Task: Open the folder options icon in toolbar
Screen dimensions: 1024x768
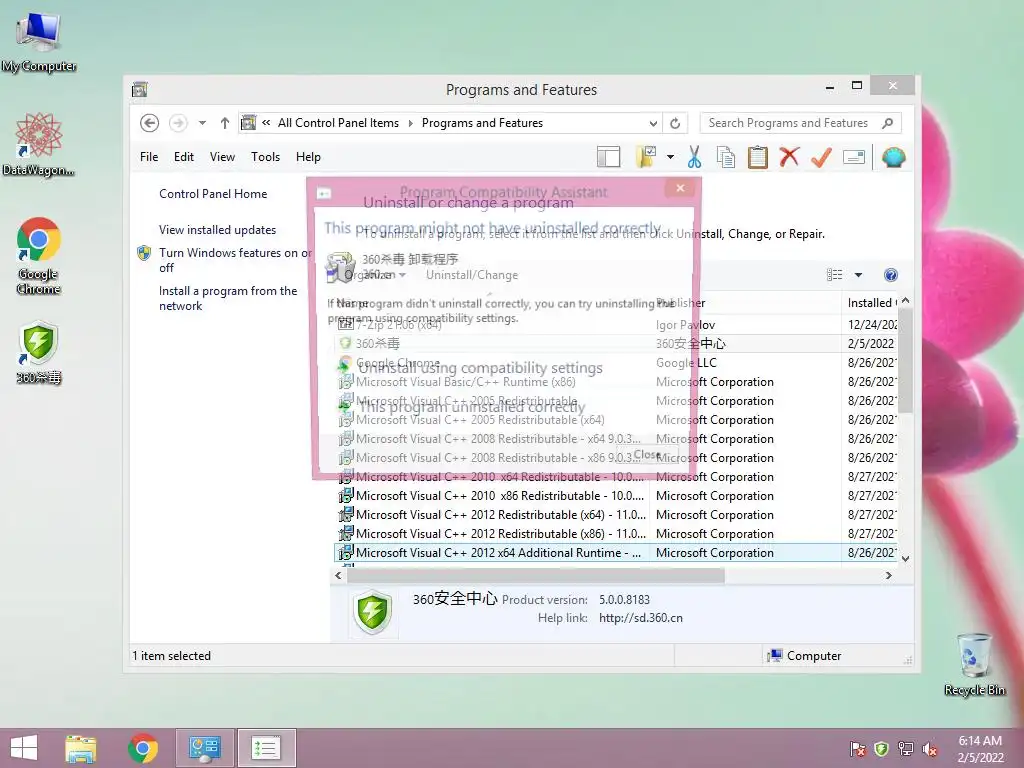Action: (646, 157)
